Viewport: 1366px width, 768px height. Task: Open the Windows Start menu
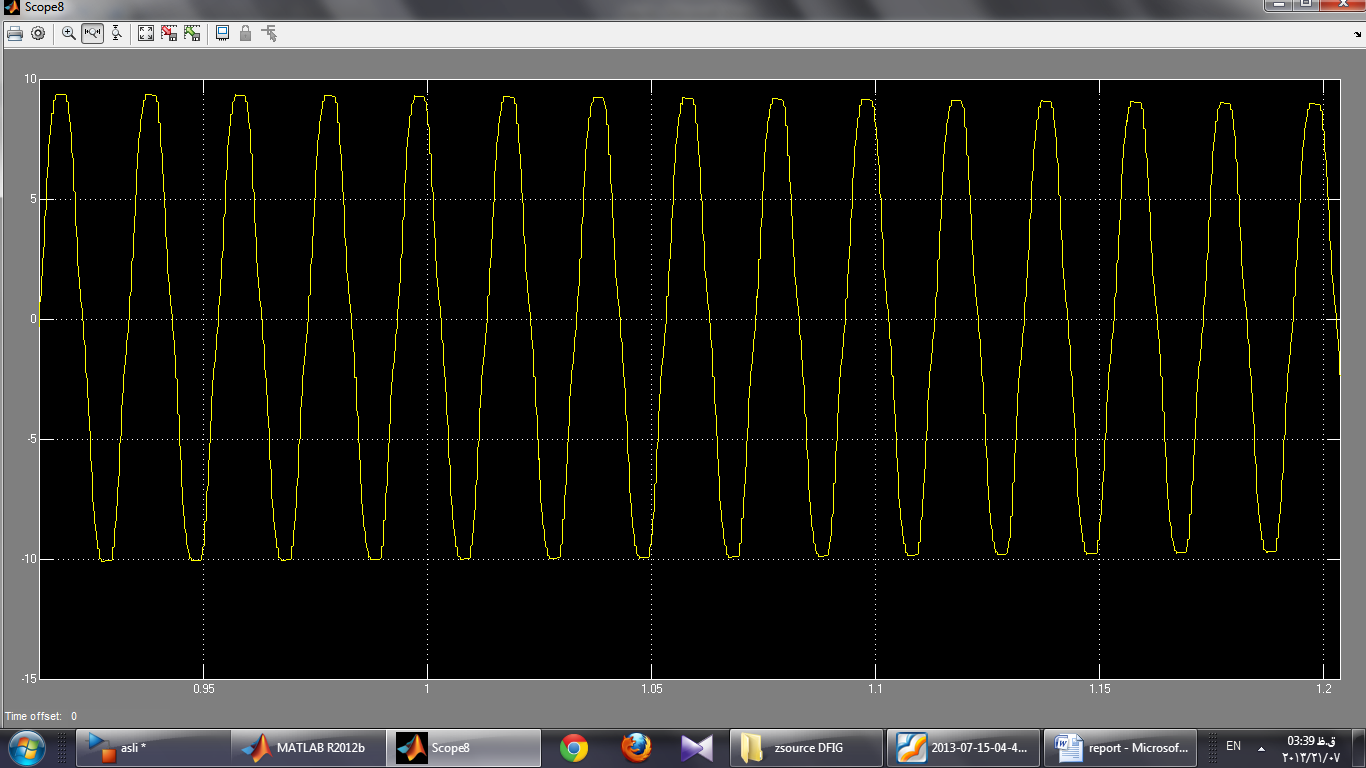[x=25, y=747]
